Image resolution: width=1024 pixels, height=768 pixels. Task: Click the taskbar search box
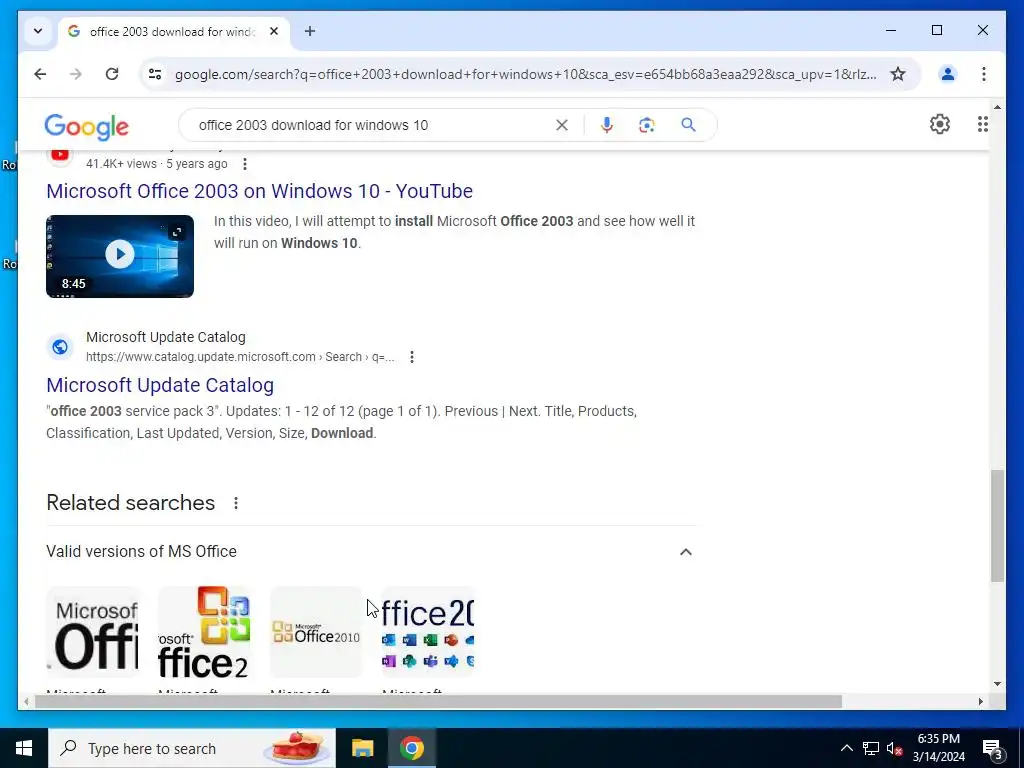click(x=192, y=748)
